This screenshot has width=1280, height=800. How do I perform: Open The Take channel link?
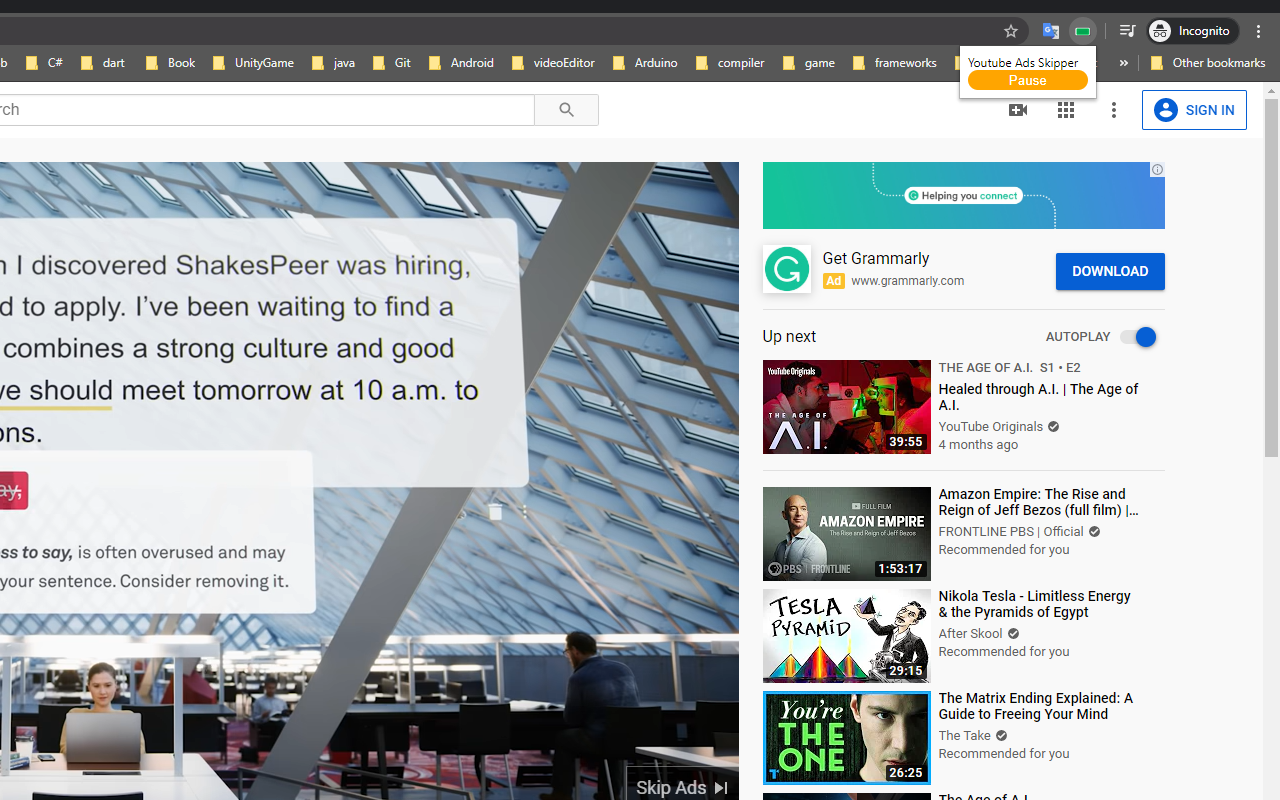pos(964,736)
